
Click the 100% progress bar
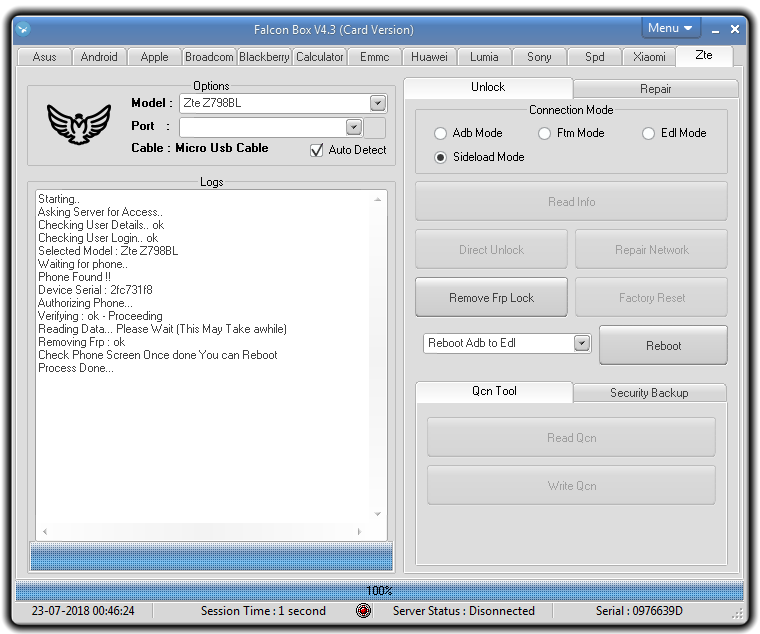(380, 591)
